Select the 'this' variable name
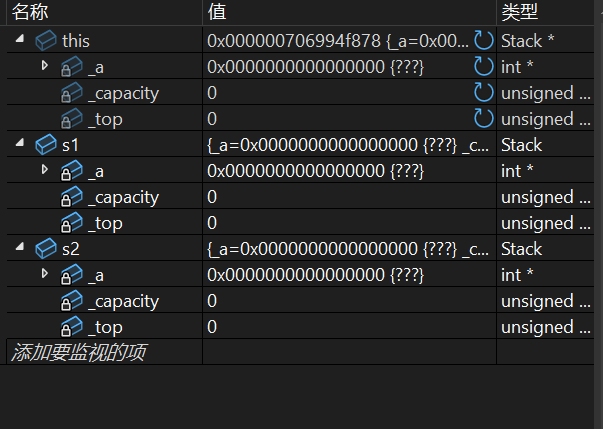The height and width of the screenshot is (429, 603). [76, 41]
